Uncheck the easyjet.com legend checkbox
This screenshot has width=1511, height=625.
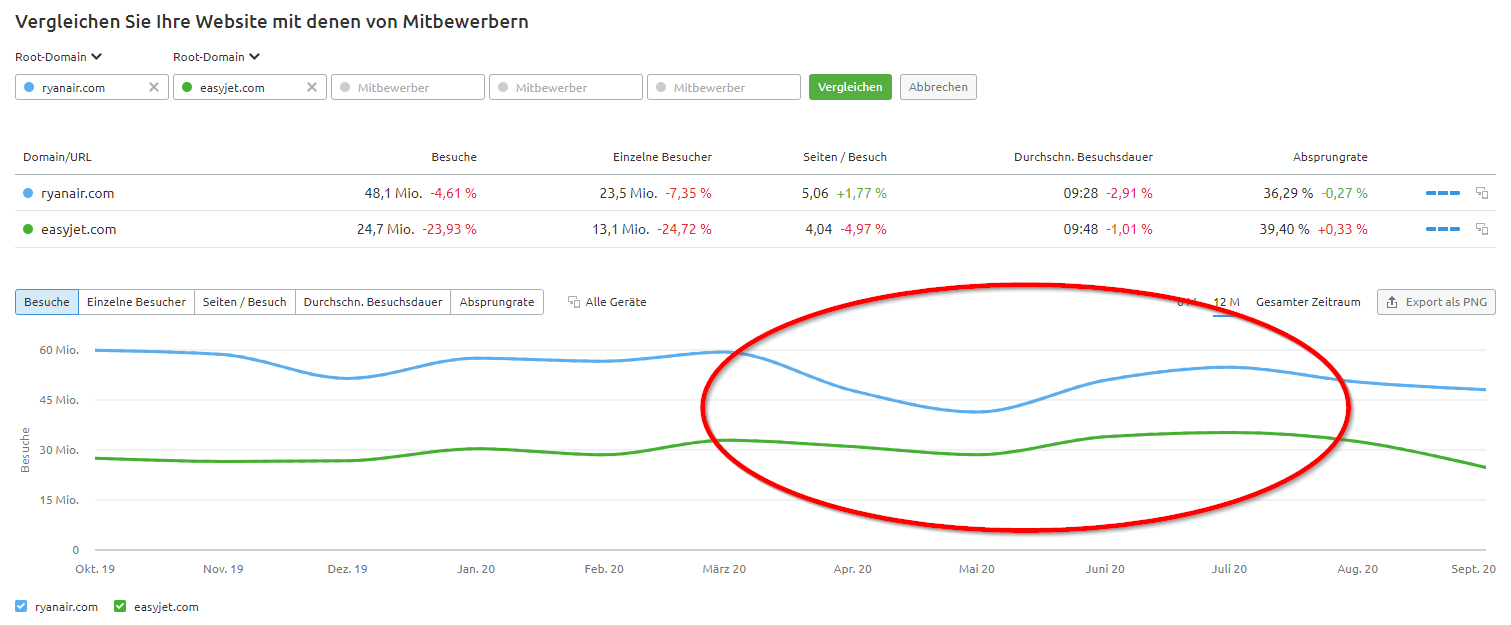pos(119,606)
